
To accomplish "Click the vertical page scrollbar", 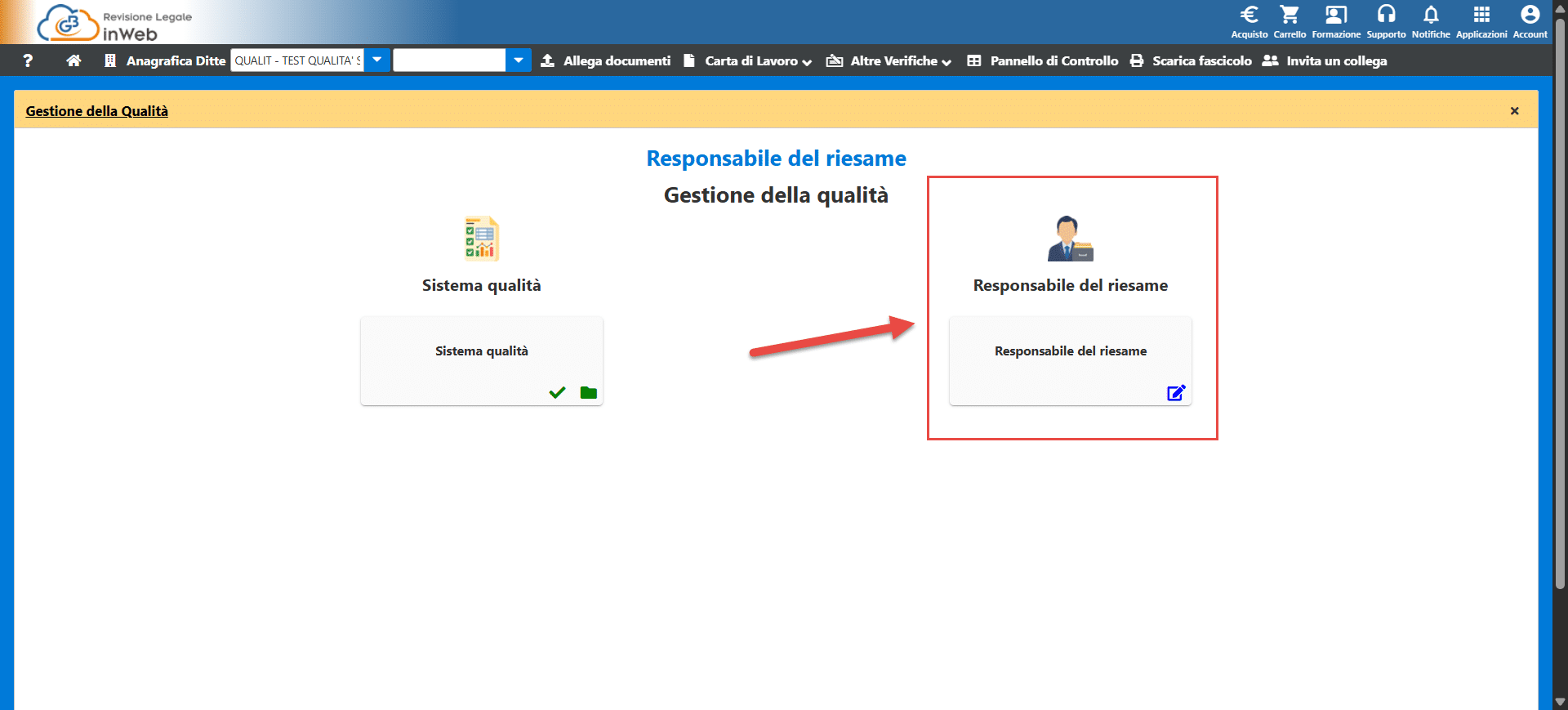I will (x=1560, y=302).
